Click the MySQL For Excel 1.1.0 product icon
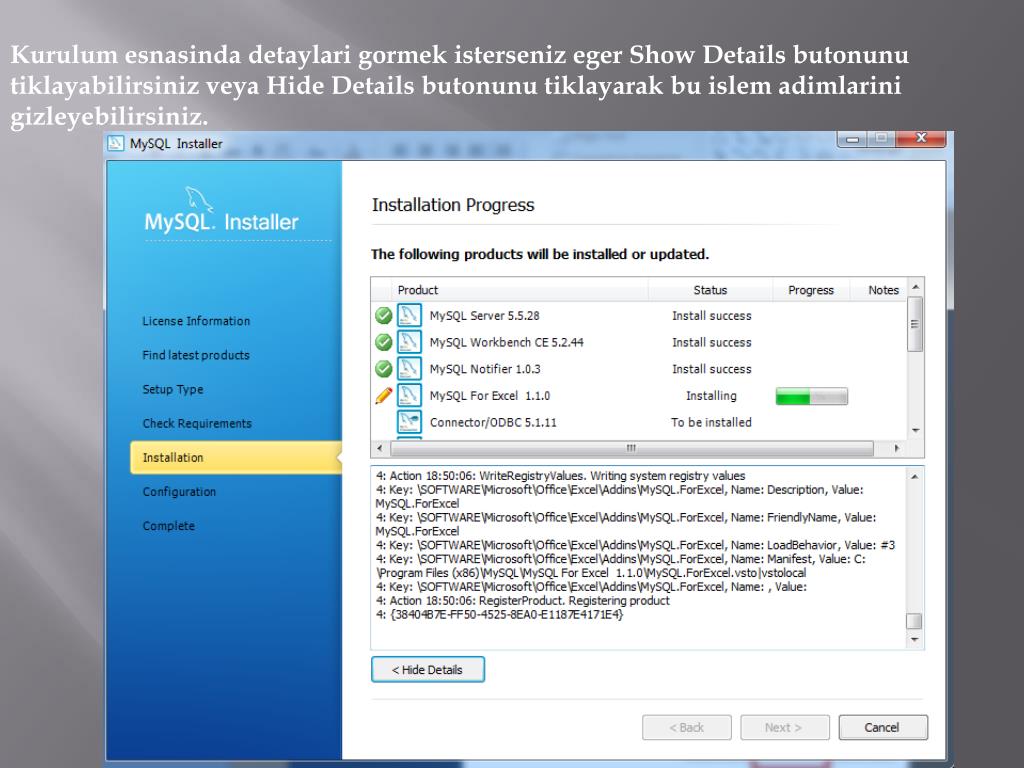 point(409,396)
